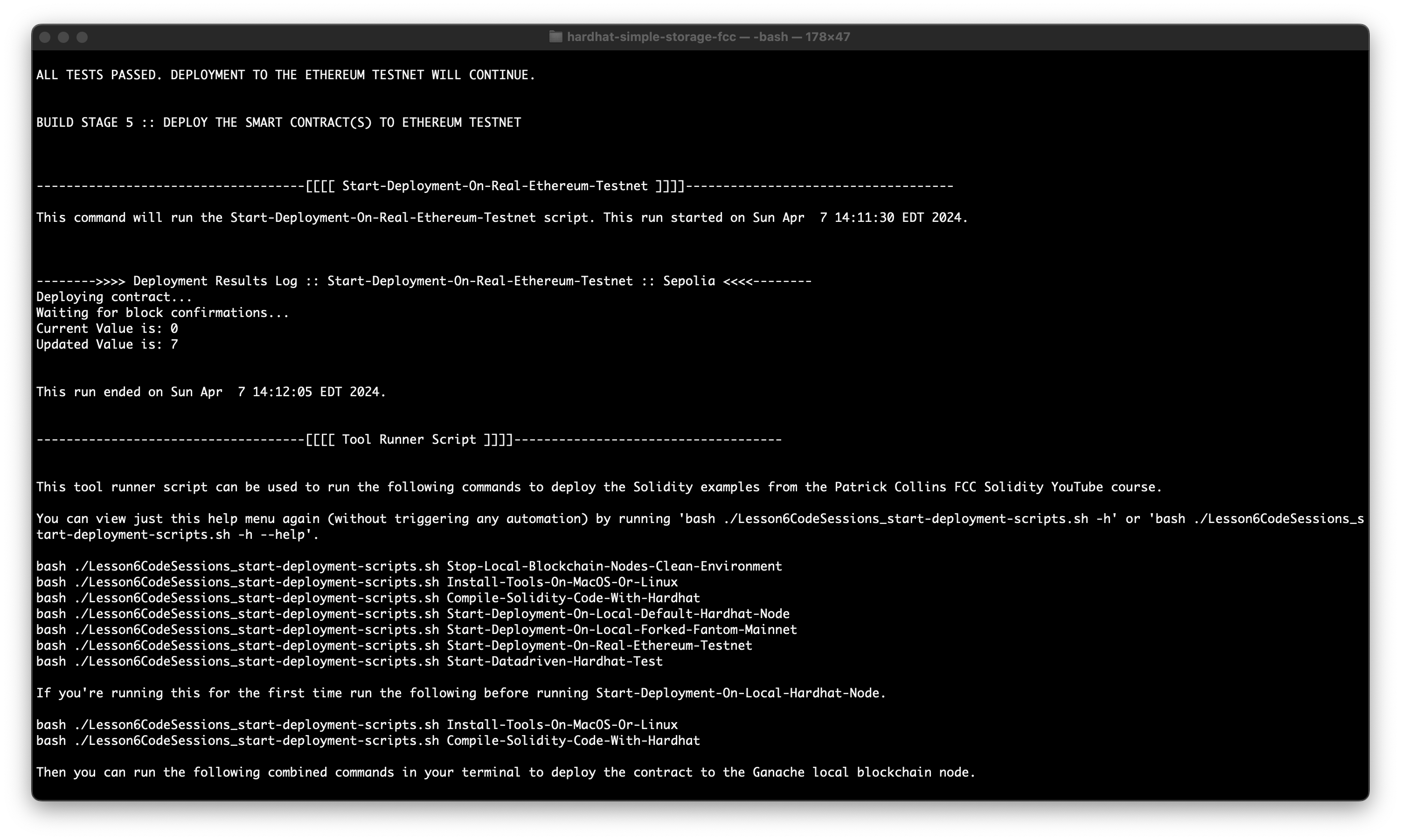
Task: Click the 'Updated Value is: 7' line
Action: coord(107,345)
